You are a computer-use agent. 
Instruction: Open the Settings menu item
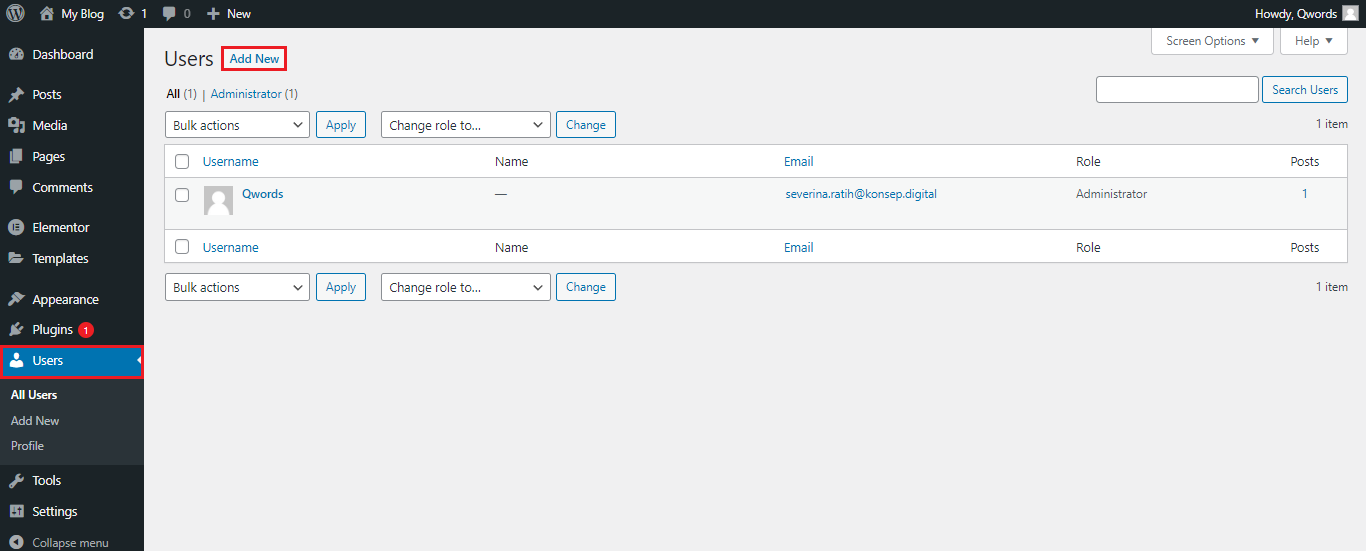click(x=72, y=512)
